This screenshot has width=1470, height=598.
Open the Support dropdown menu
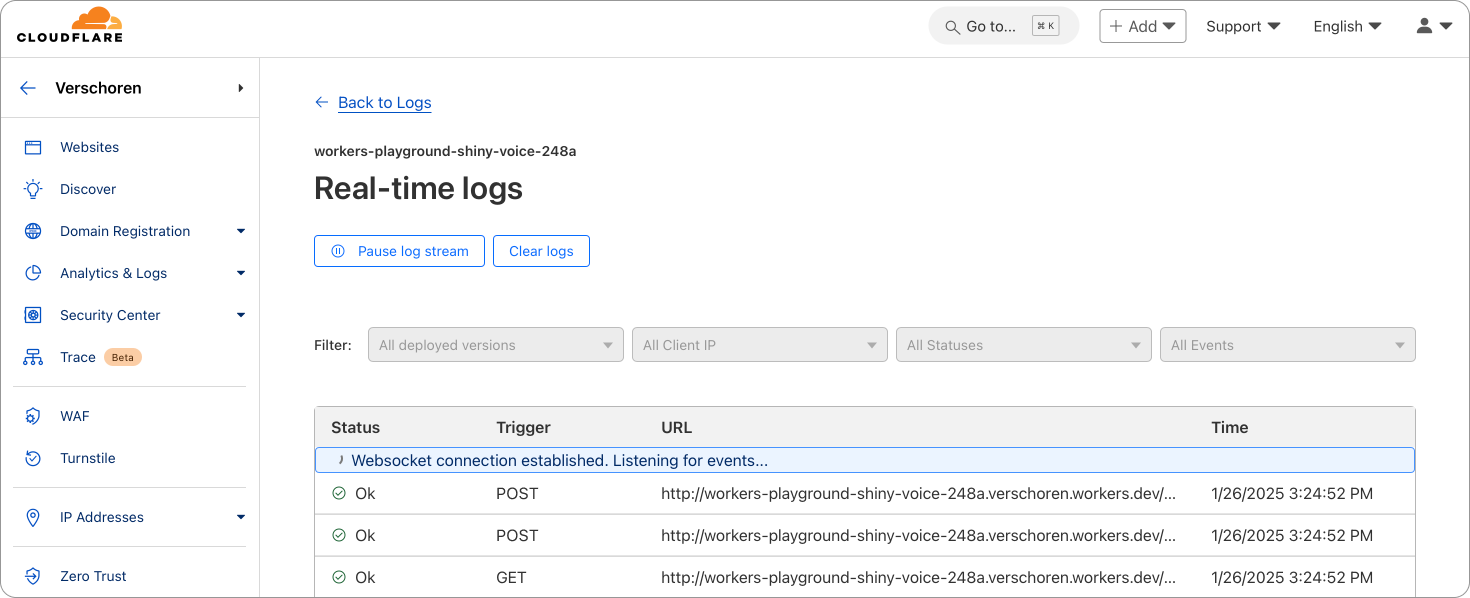click(x=1243, y=26)
